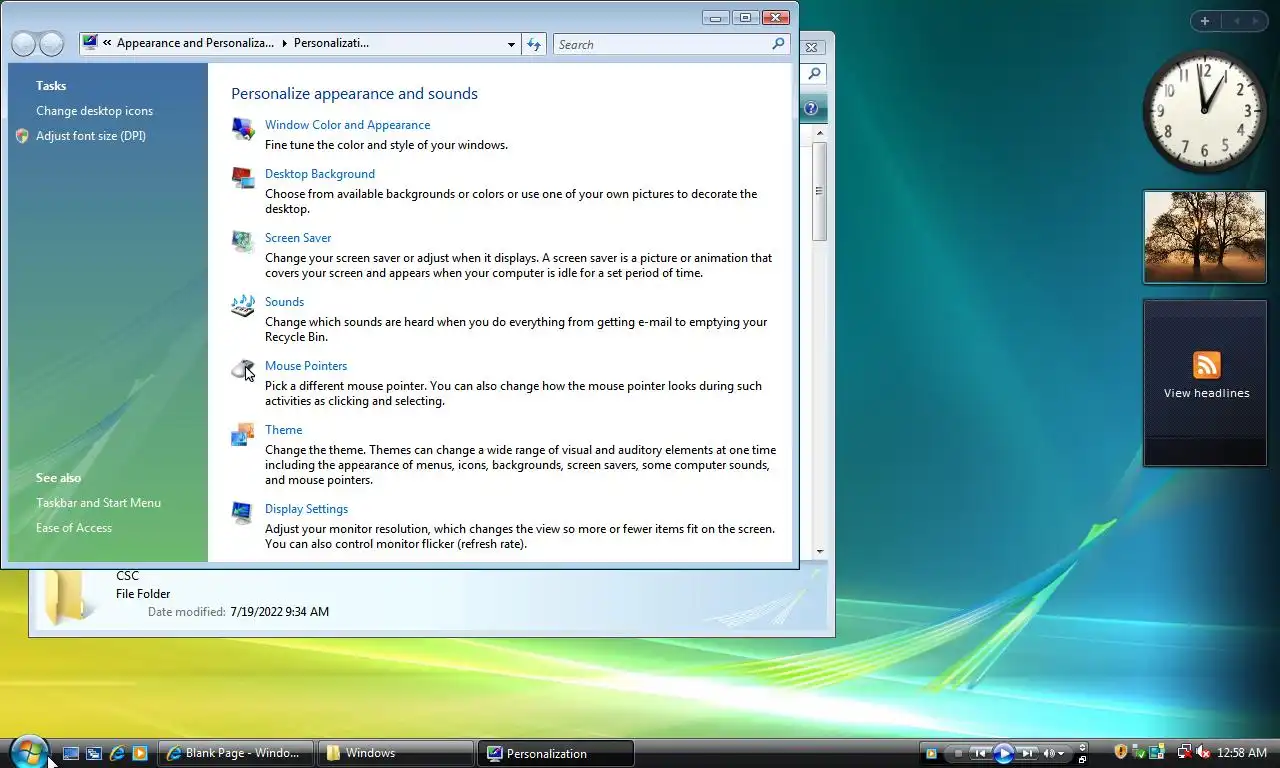Click the Personalization breadcrumb segment
The height and width of the screenshot is (768, 1280).
331,44
